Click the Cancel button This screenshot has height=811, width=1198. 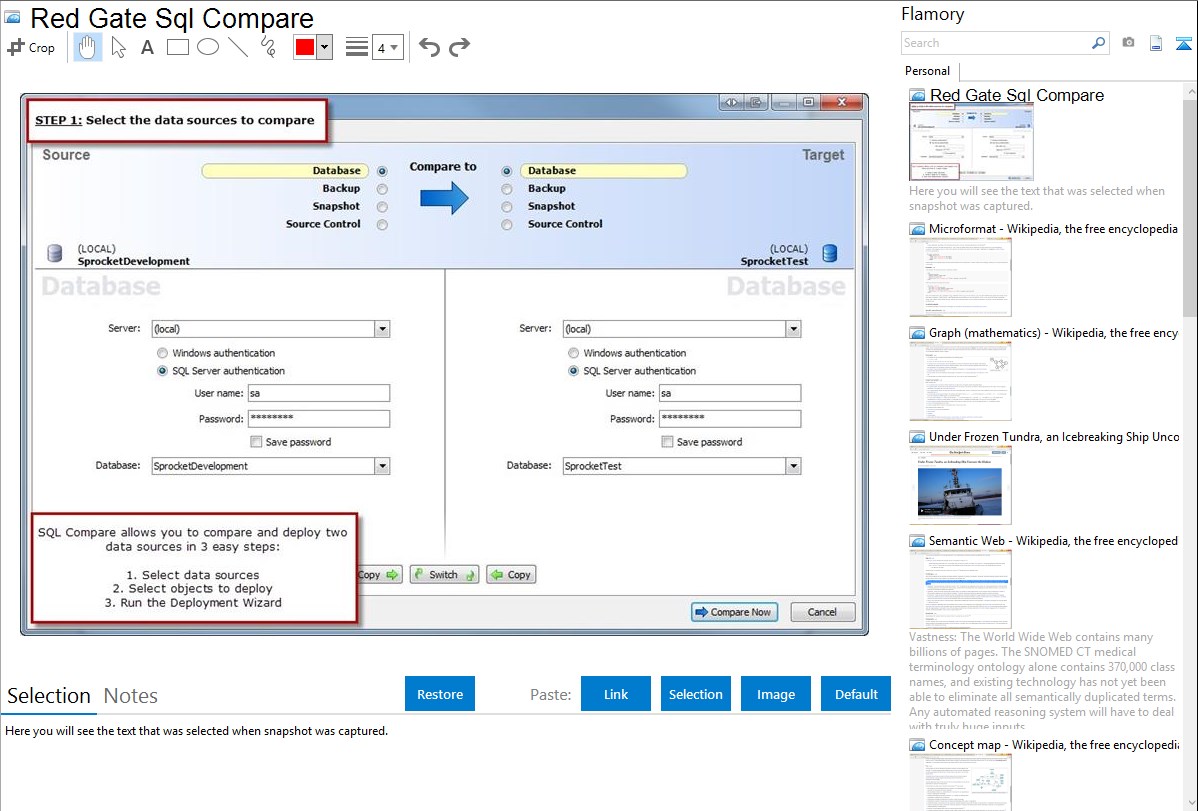coord(822,612)
